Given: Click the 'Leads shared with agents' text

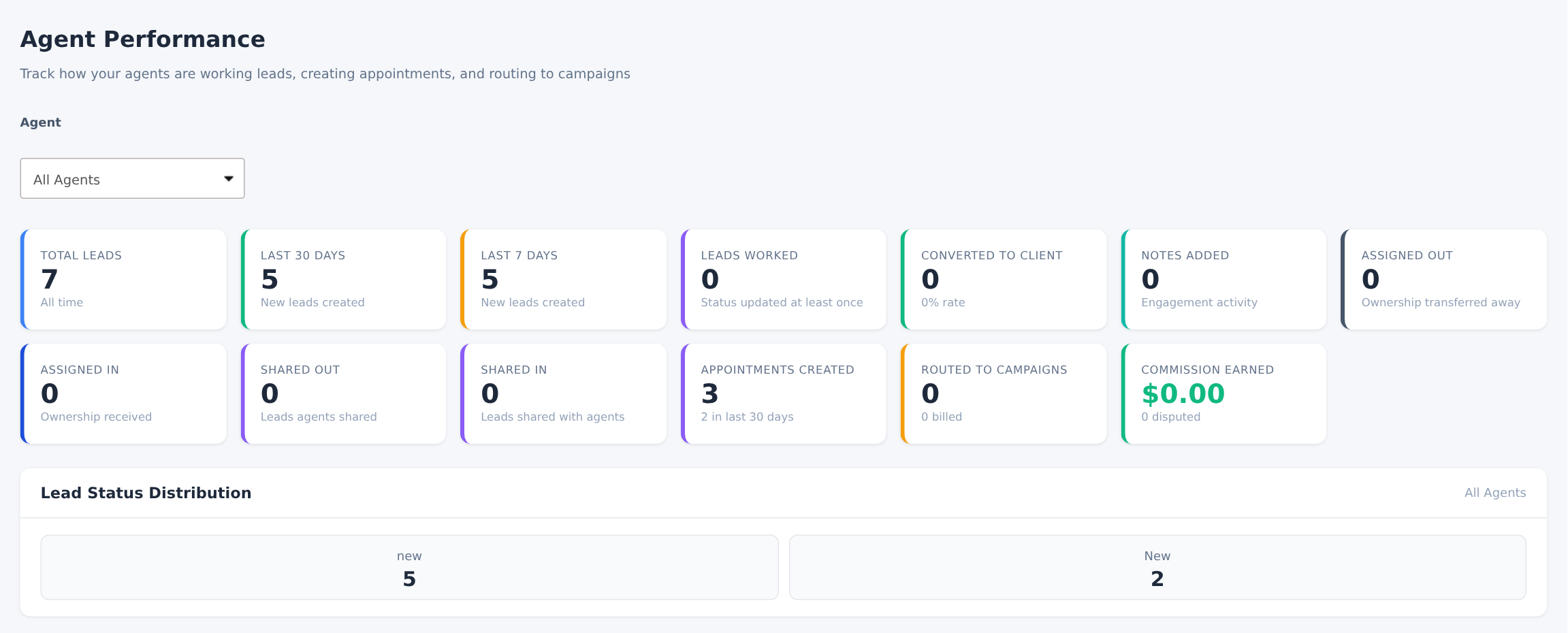Looking at the screenshot, I should click(x=552, y=417).
